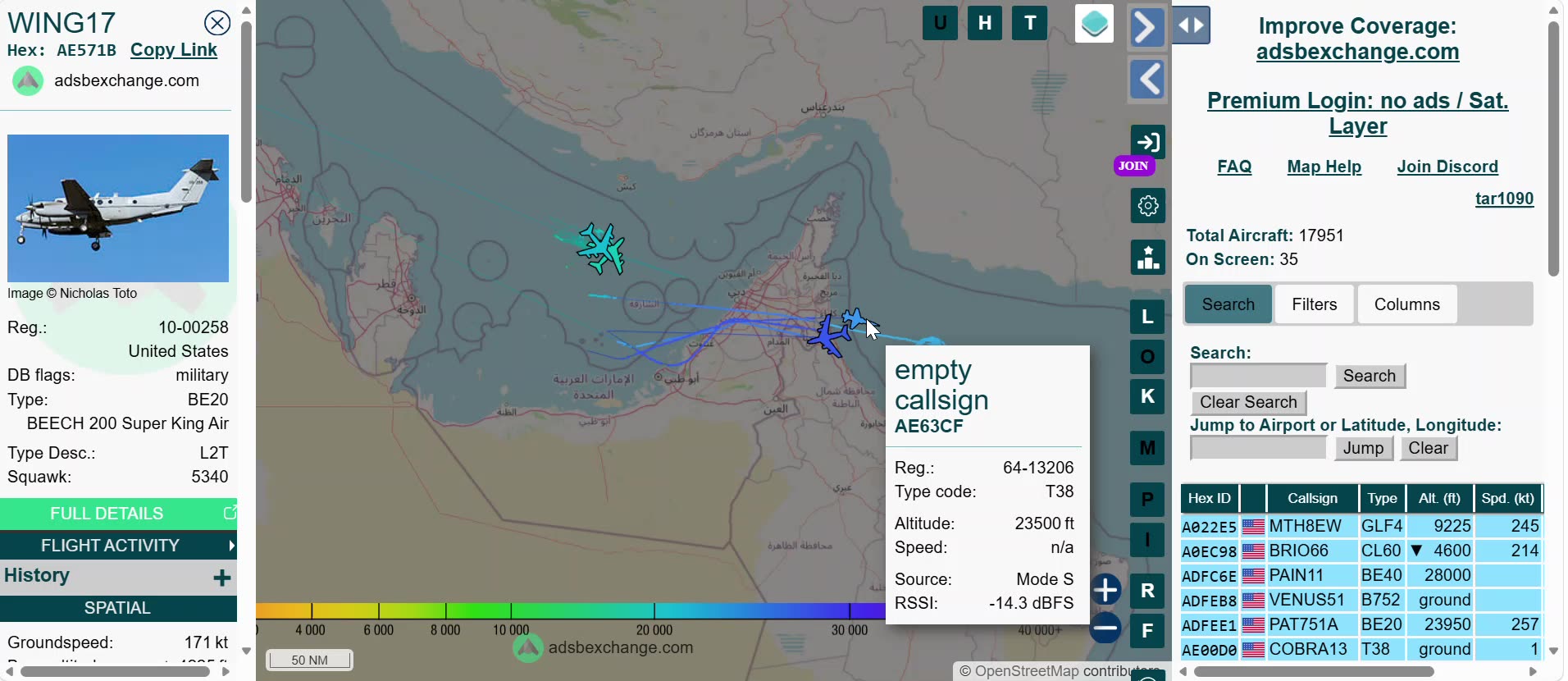Close the WING17 aircraft info panel
This screenshot has height=681, width=1568.
(x=217, y=22)
